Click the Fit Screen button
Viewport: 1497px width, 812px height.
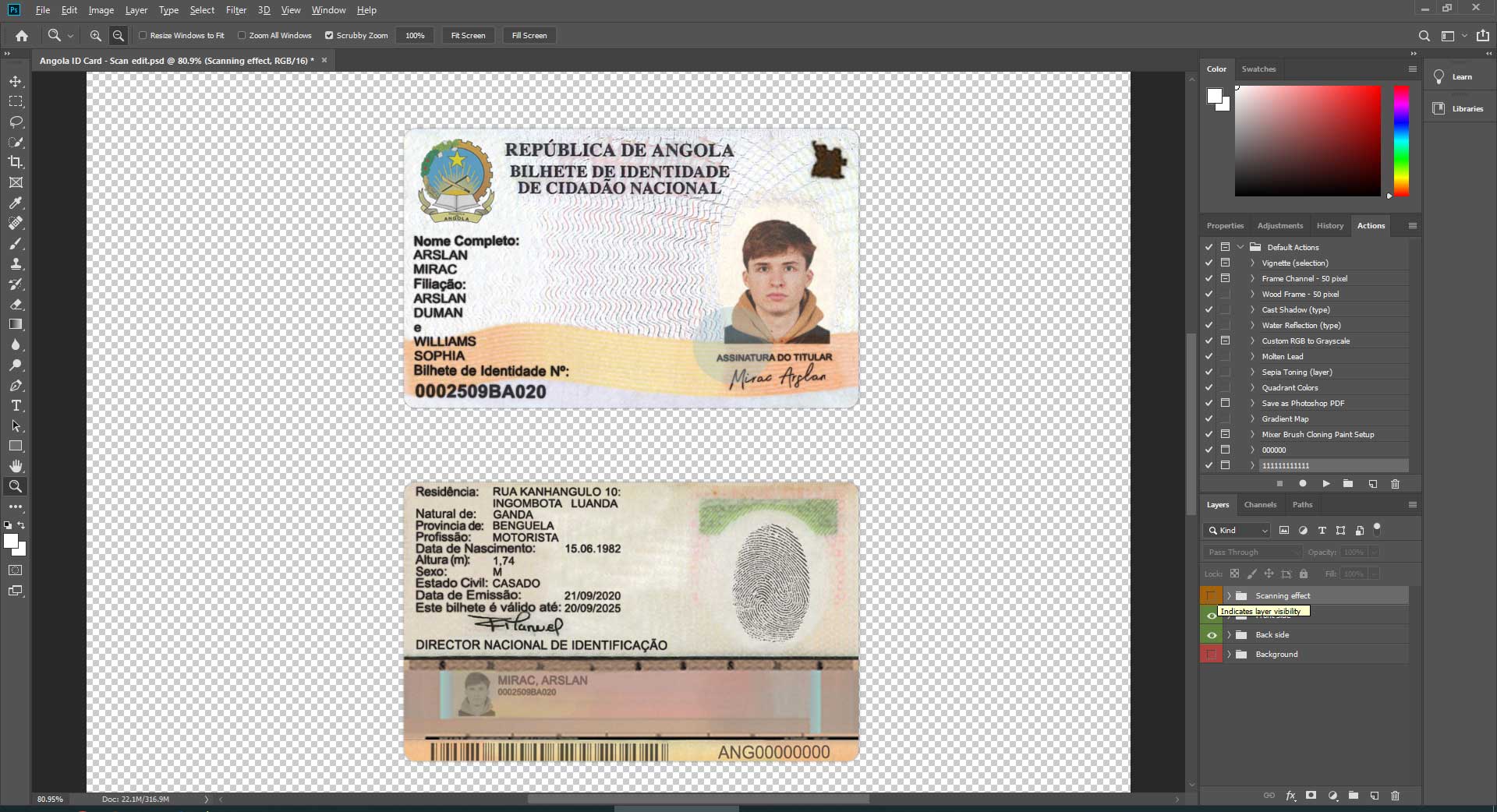468,36
